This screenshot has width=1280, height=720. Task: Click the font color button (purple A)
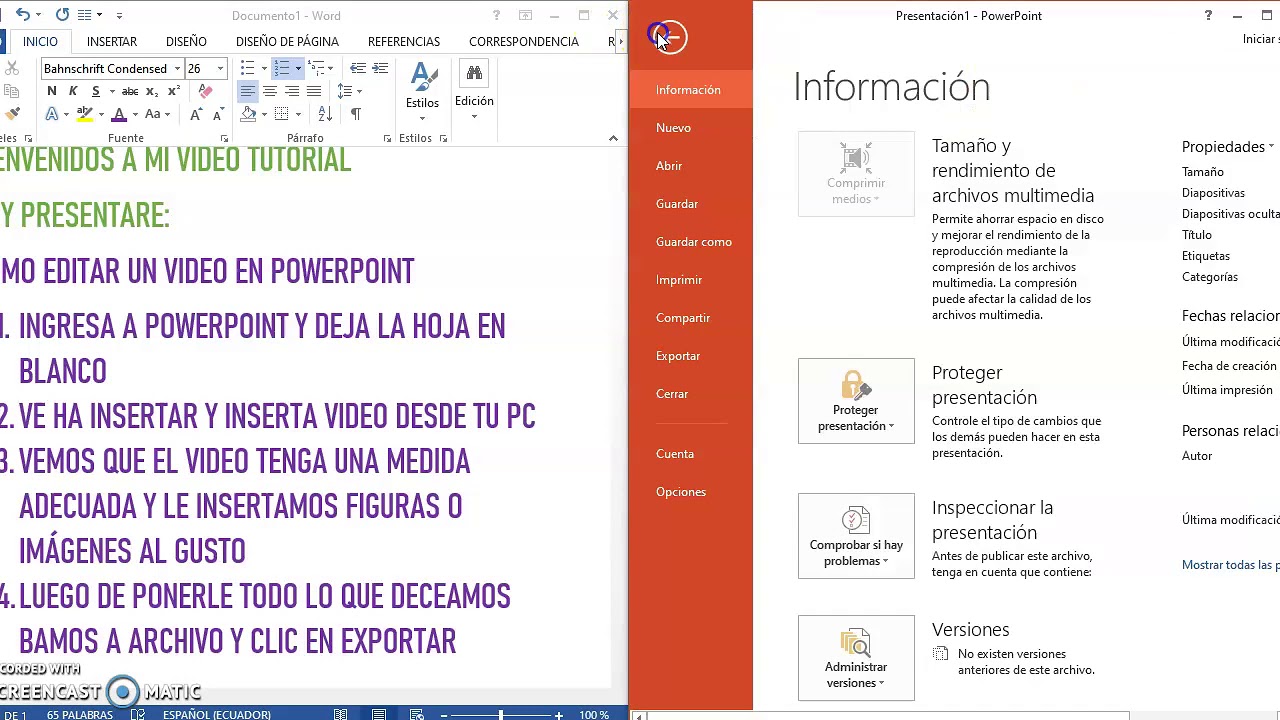click(119, 114)
